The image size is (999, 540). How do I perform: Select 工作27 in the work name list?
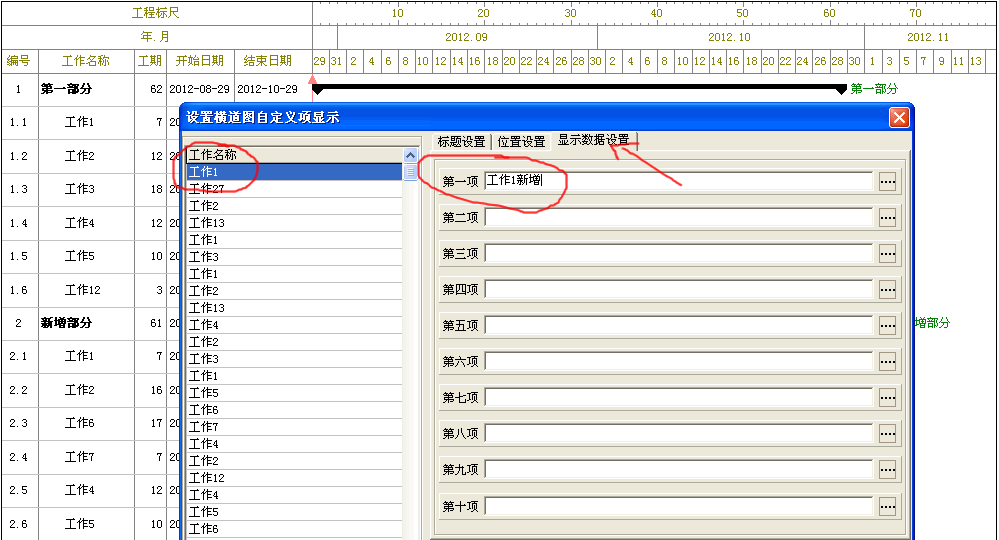click(294, 189)
